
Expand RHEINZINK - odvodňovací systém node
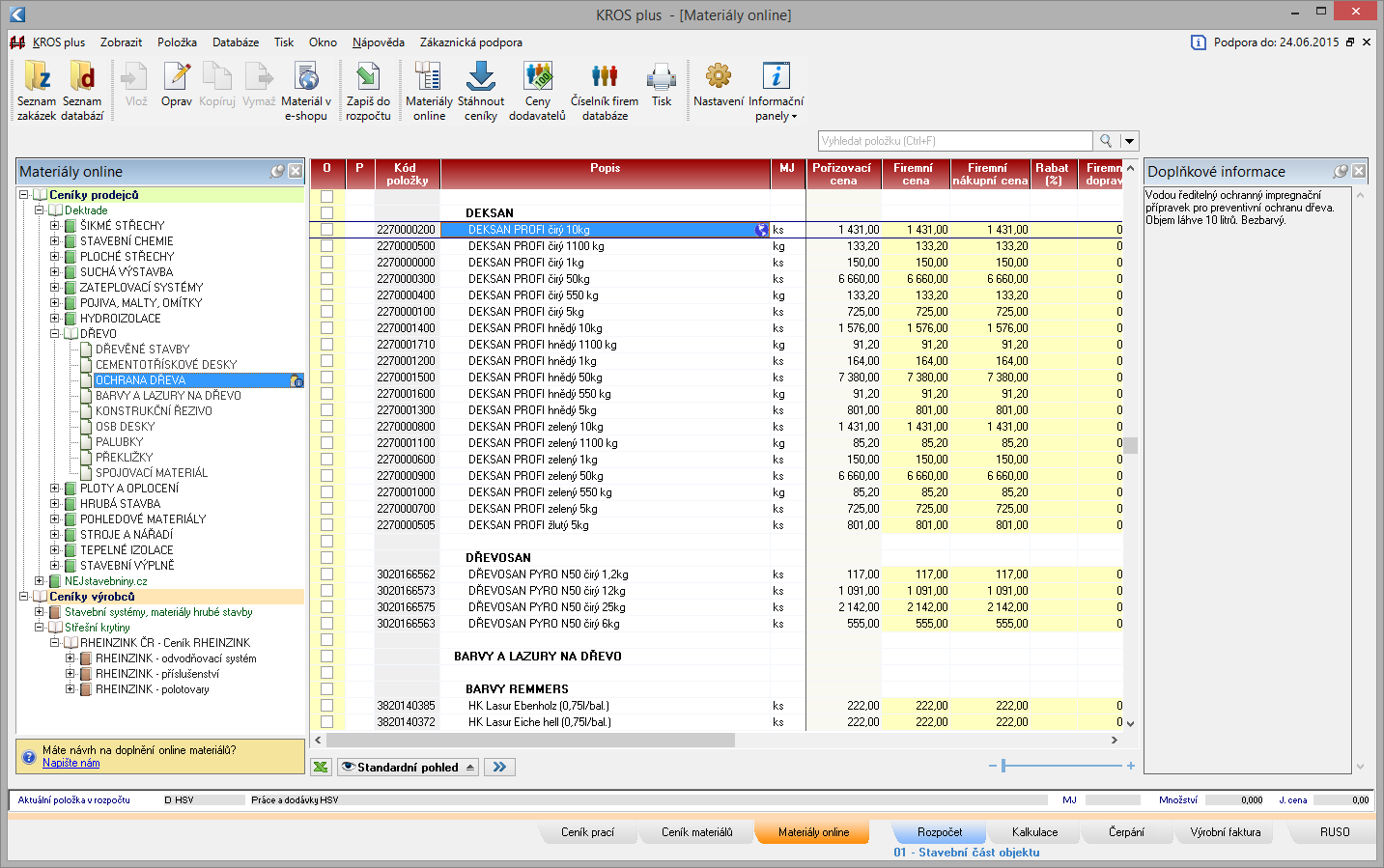71,658
